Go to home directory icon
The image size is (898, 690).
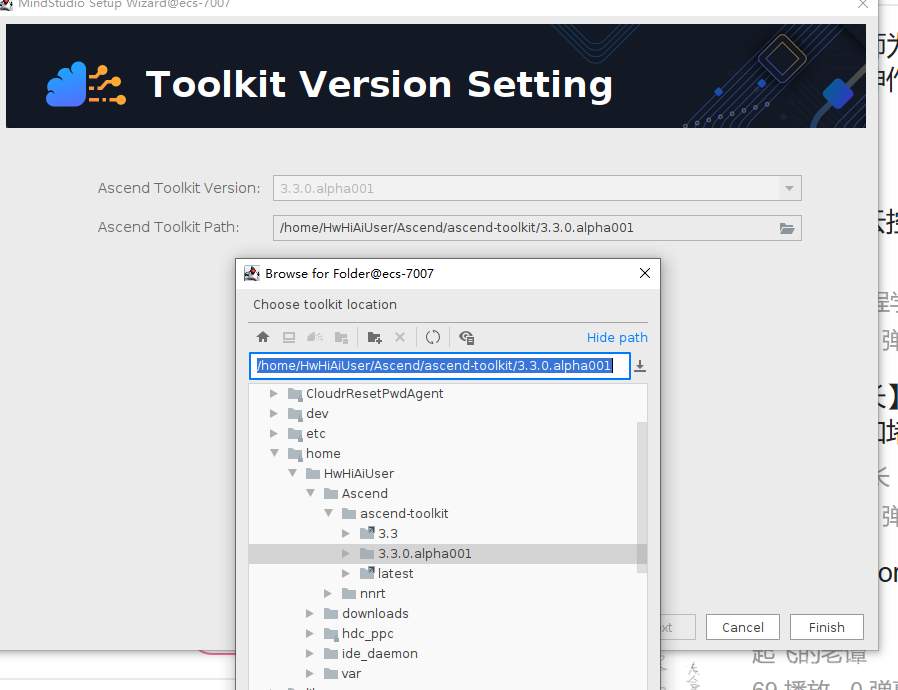(263, 337)
